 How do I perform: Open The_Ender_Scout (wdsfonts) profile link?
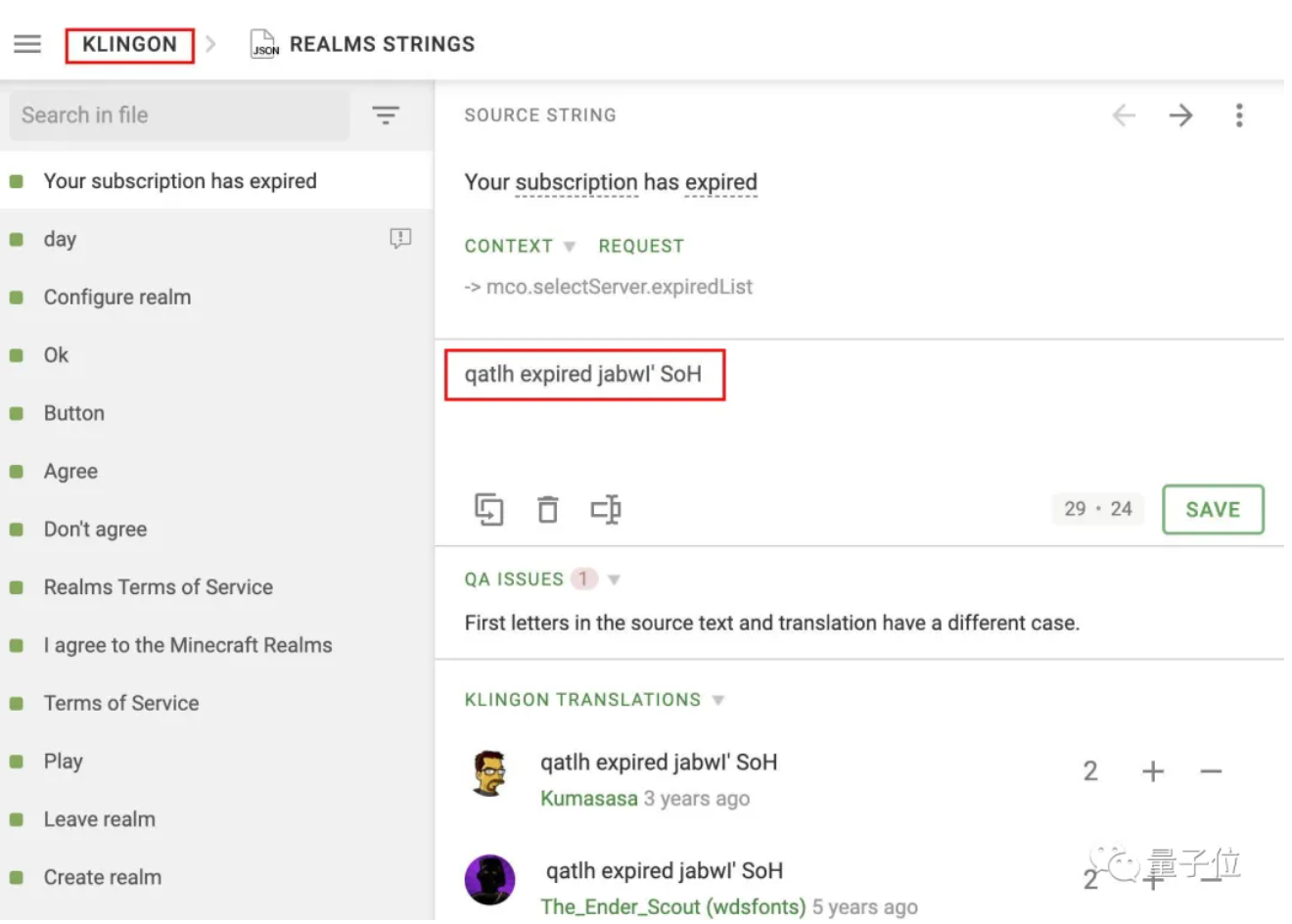pos(673,906)
